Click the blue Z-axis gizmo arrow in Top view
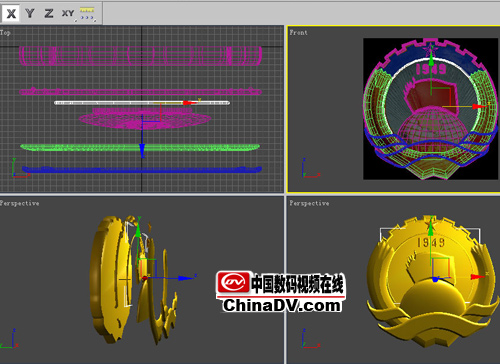Viewport: 500px width, 364px height. pos(142,149)
